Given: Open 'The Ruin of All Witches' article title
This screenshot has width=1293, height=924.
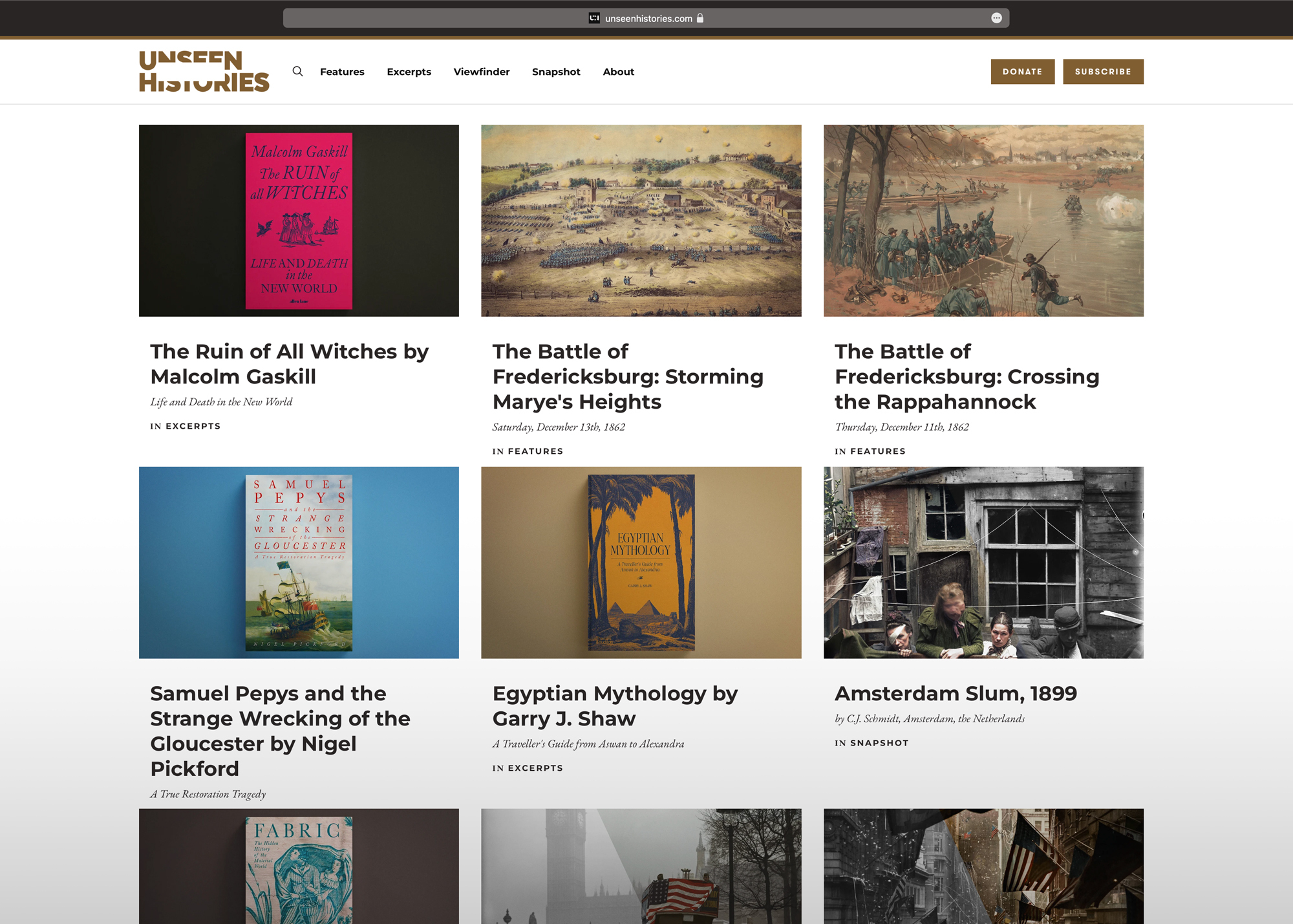Looking at the screenshot, I should [x=290, y=364].
